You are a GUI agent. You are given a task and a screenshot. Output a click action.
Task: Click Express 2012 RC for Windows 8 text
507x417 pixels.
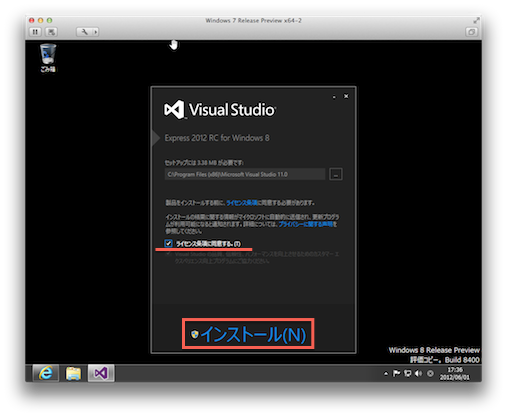tap(217, 138)
